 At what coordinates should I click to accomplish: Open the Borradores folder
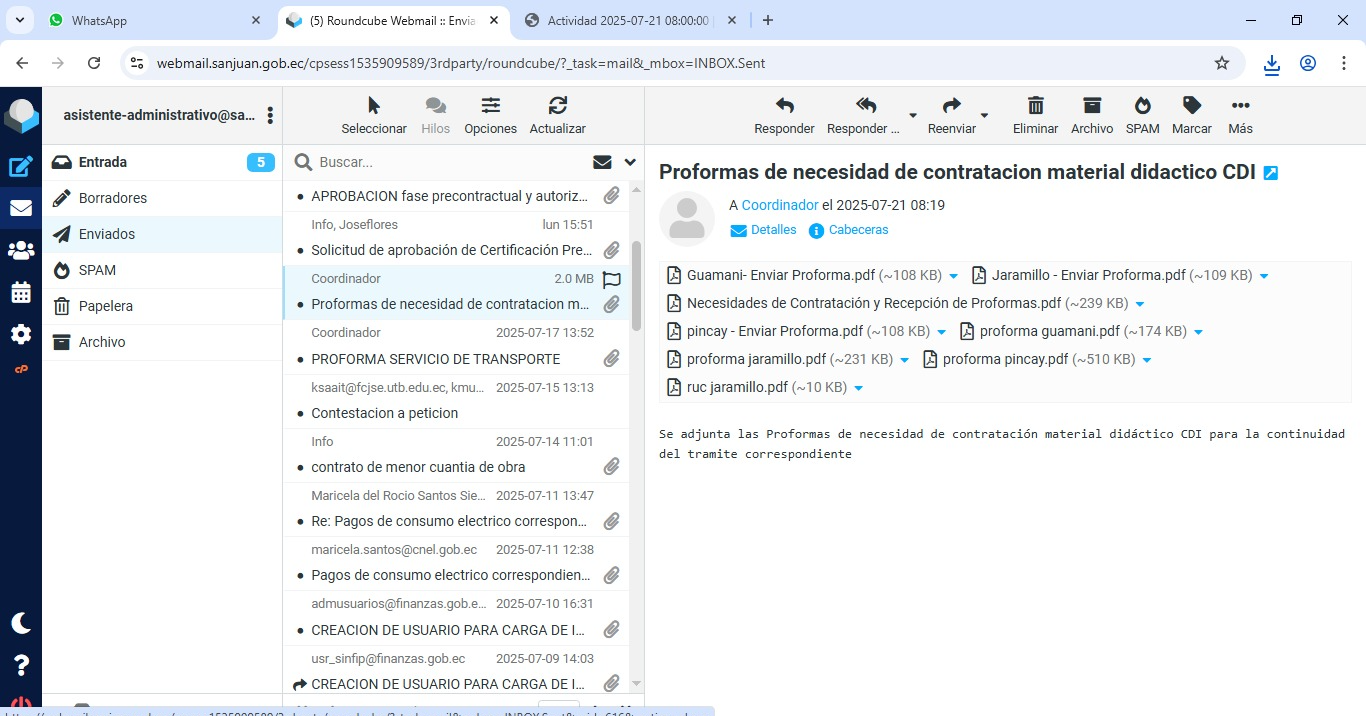(113, 198)
